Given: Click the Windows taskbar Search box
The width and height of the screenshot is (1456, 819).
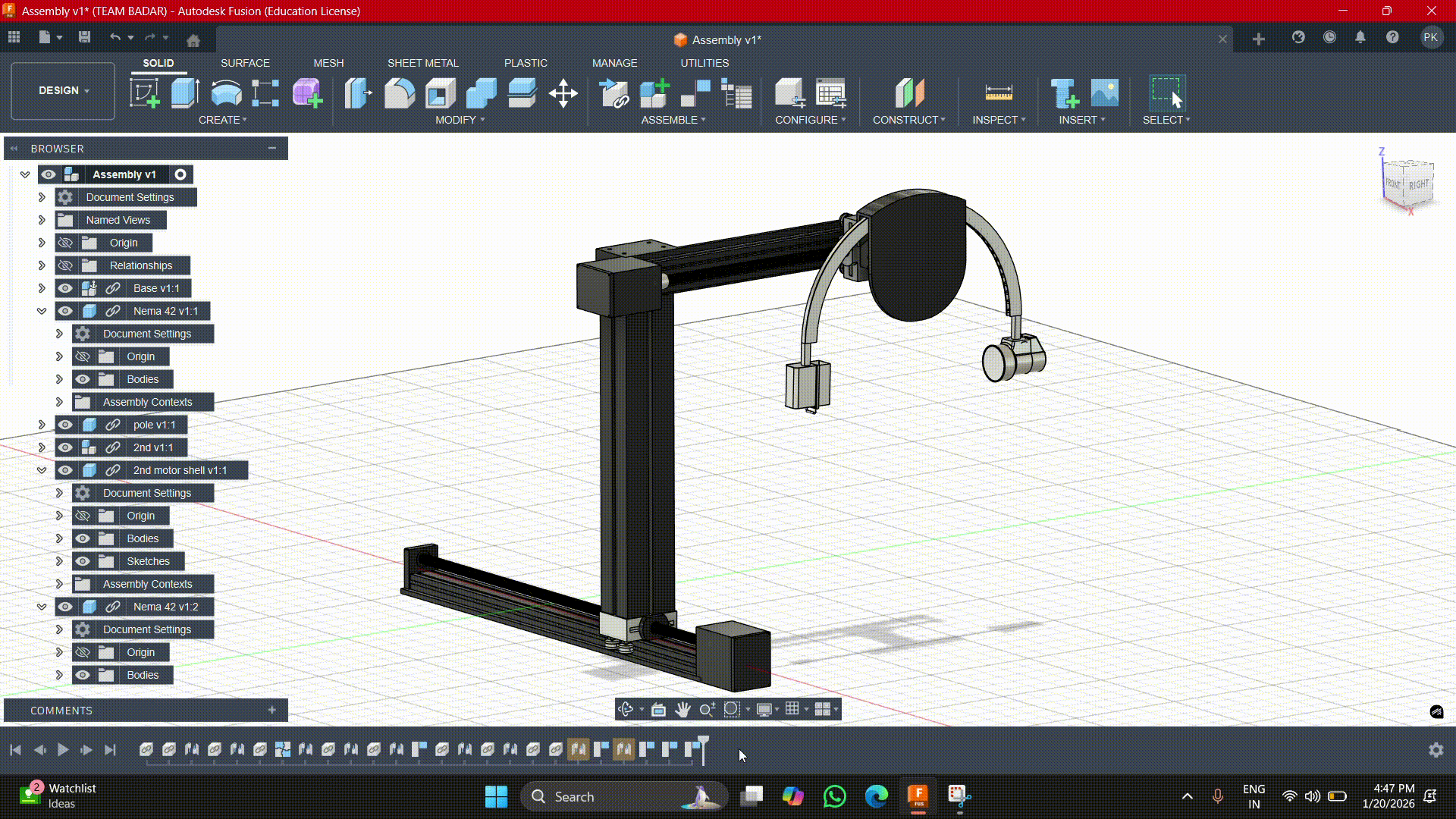Looking at the screenshot, I should click(x=624, y=796).
